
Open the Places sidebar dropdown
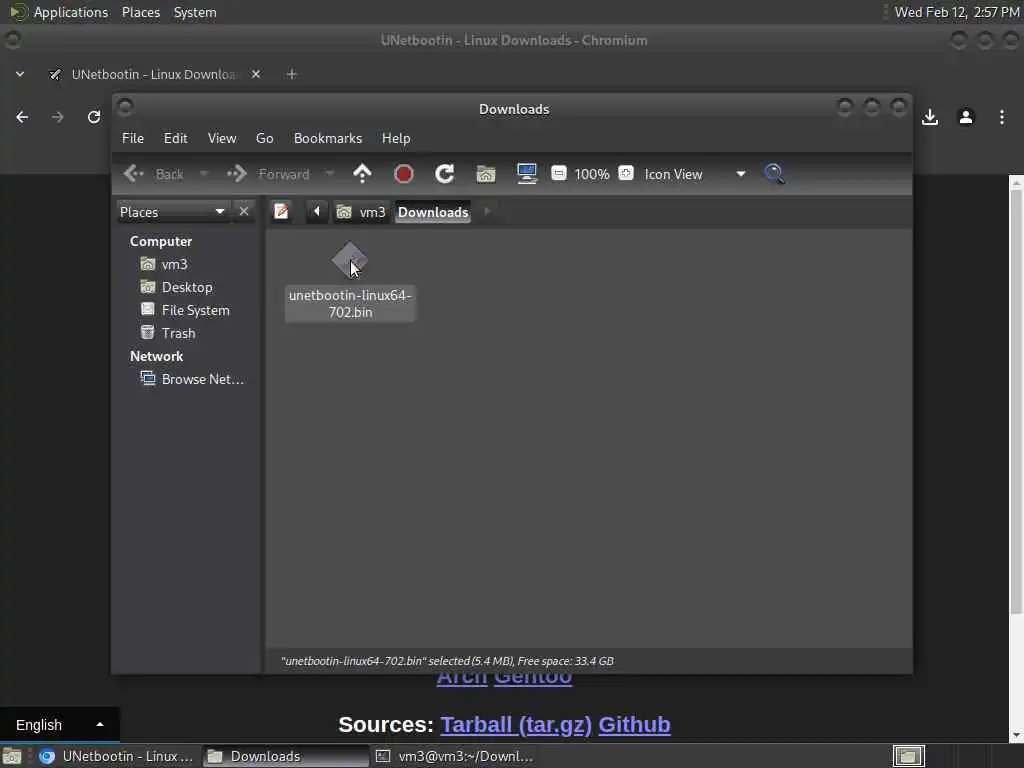173,212
